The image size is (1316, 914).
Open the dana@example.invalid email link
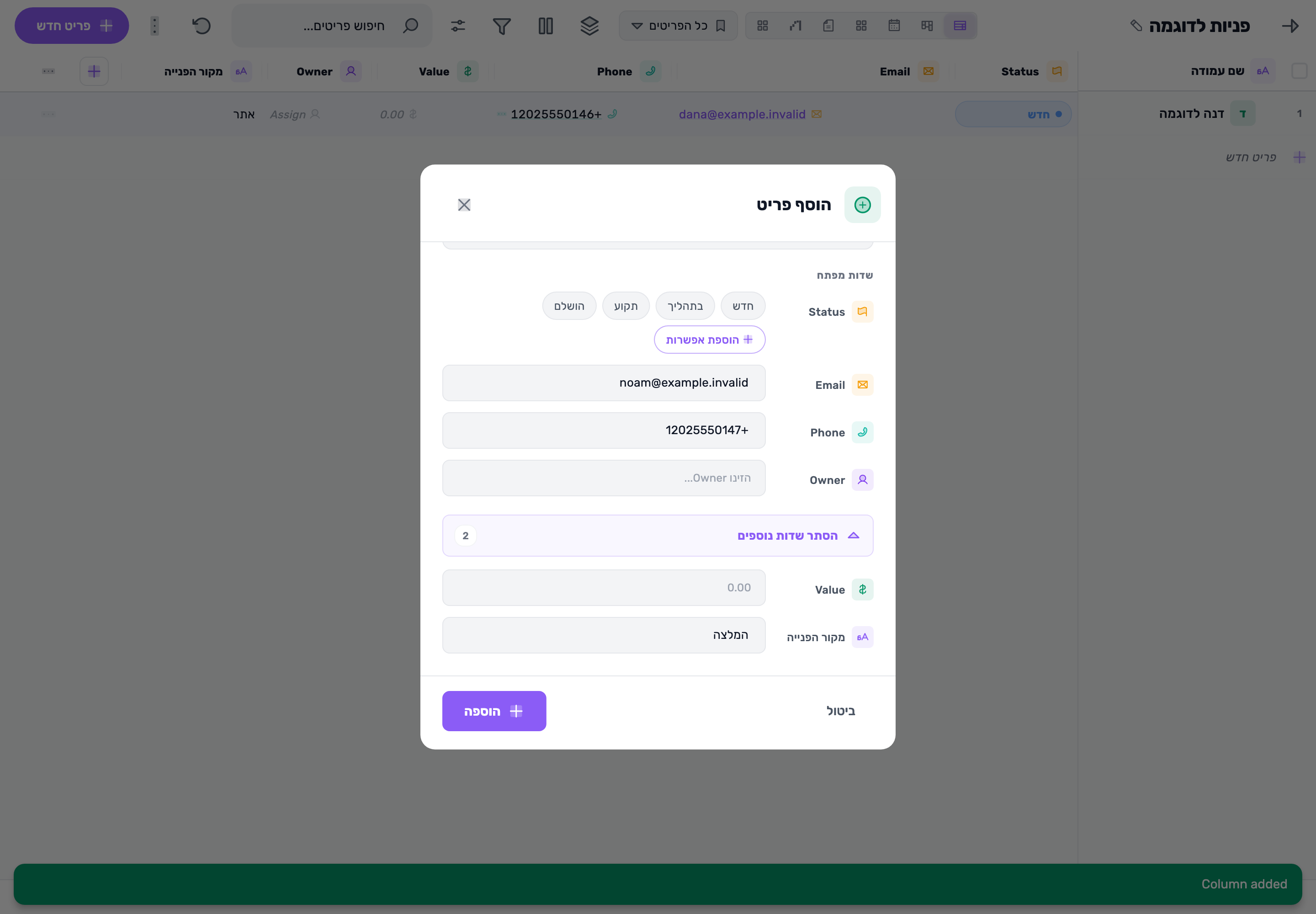(742, 115)
